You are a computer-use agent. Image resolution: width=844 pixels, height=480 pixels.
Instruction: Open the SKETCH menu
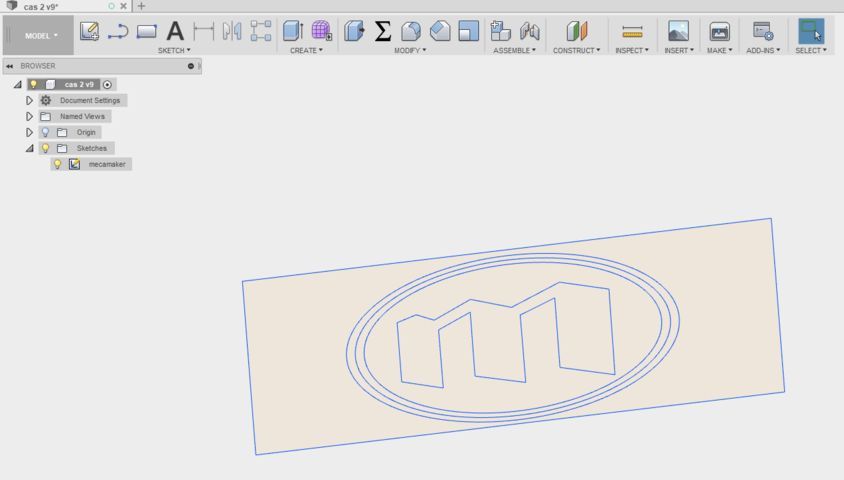[x=174, y=50]
